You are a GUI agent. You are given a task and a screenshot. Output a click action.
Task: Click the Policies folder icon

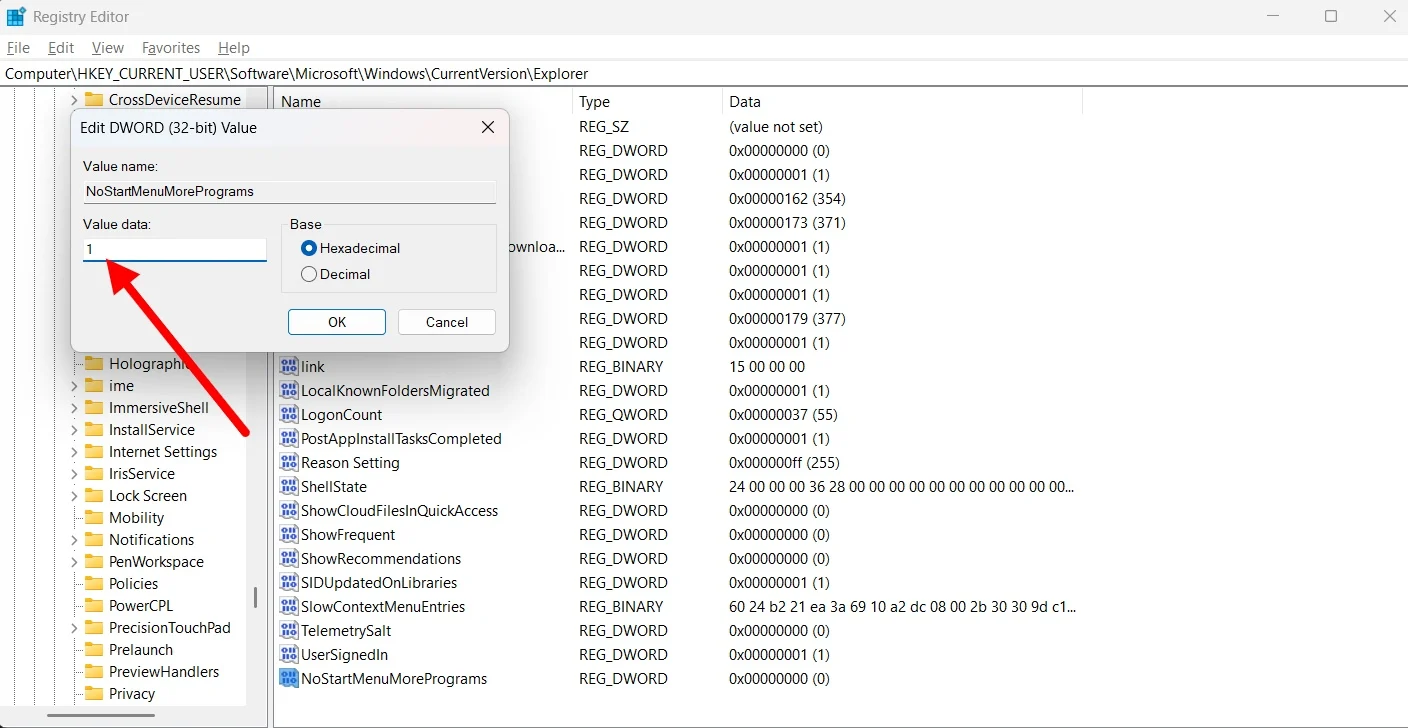click(x=95, y=584)
